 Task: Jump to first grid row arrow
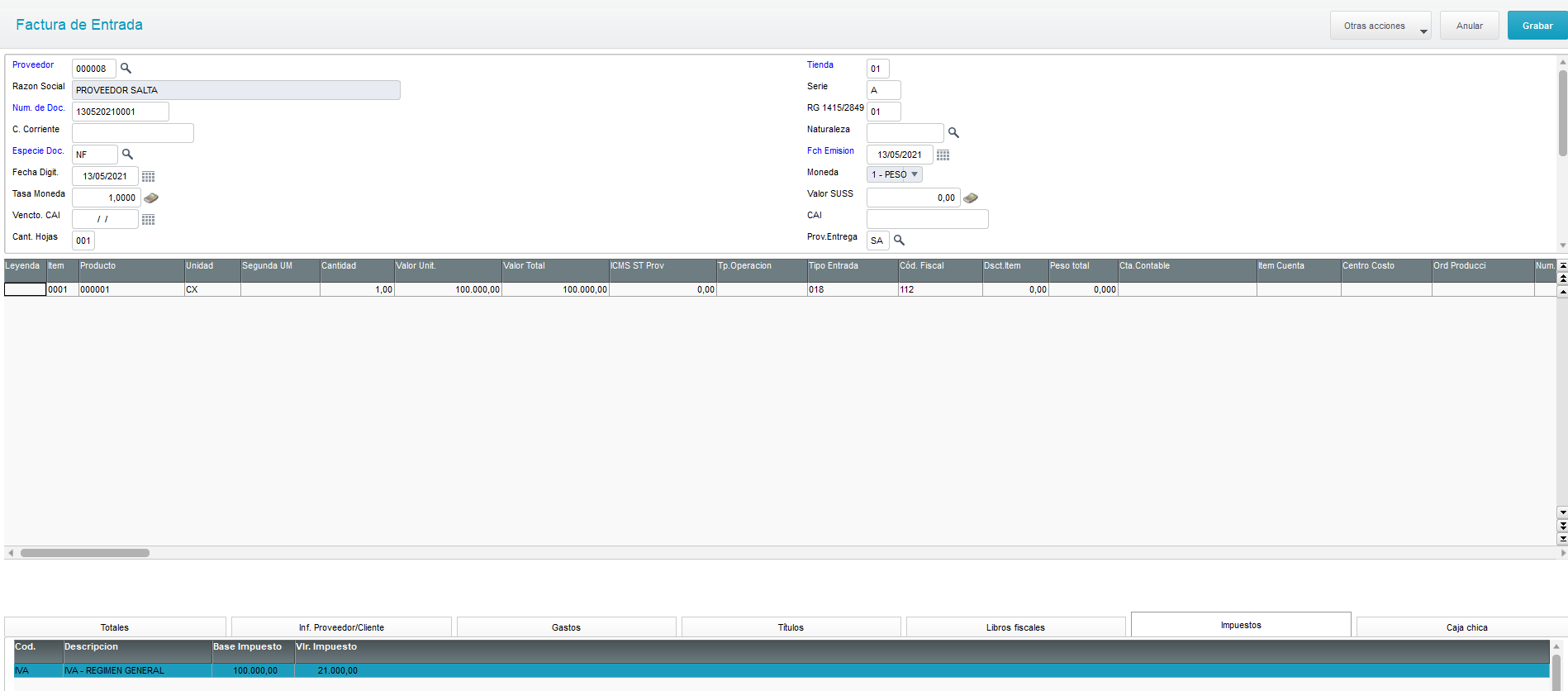[x=1562, y=266]
